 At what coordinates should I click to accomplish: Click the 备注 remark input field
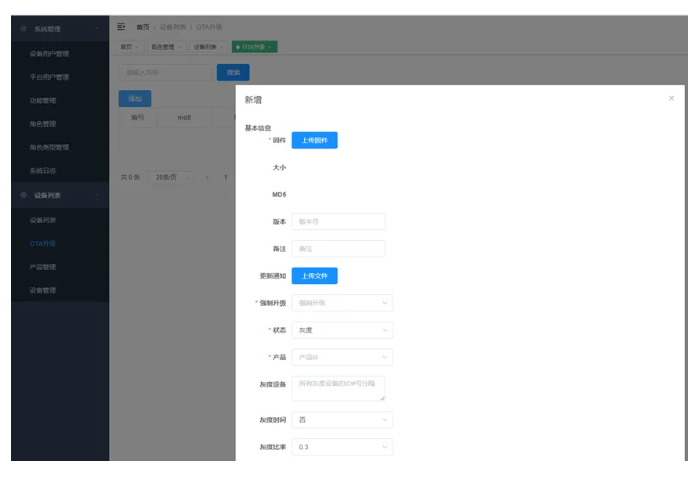tap(338, 248)
